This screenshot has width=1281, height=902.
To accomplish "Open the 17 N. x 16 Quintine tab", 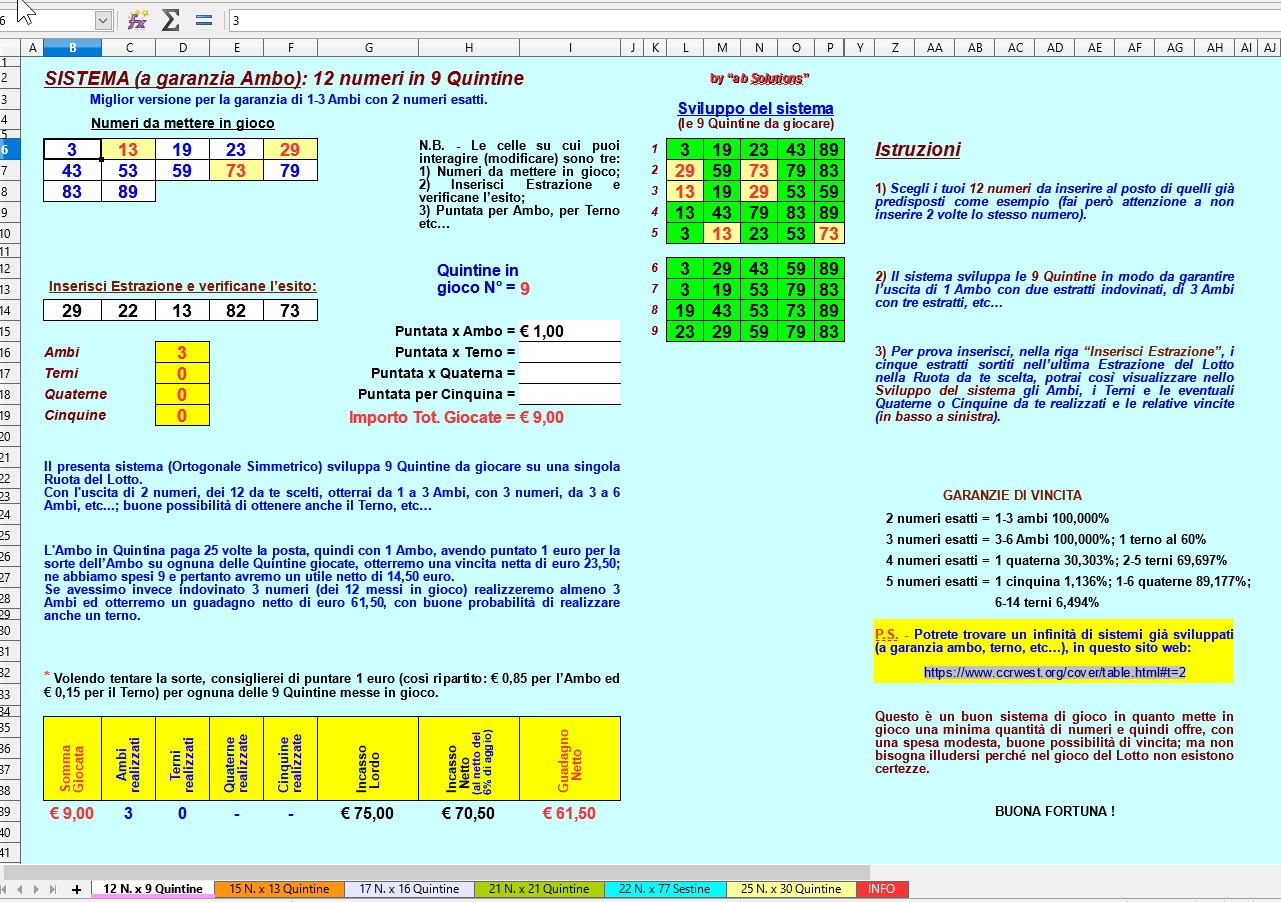I will pos(409,889).
